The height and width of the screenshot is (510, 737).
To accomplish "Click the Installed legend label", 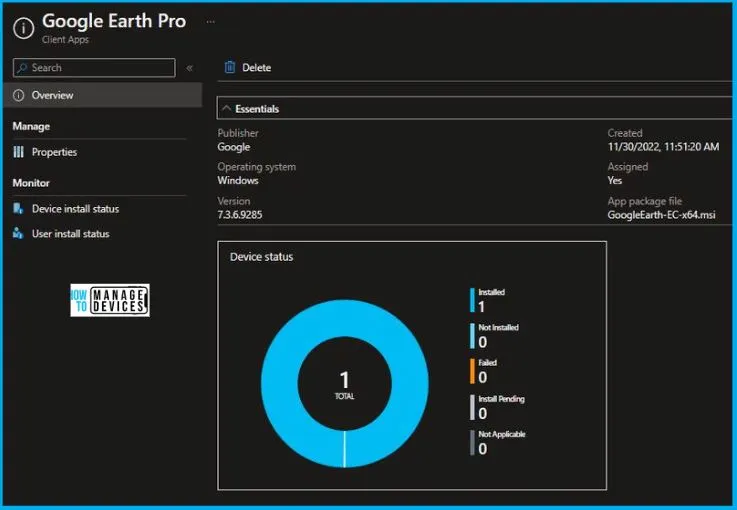I will 491,292.
